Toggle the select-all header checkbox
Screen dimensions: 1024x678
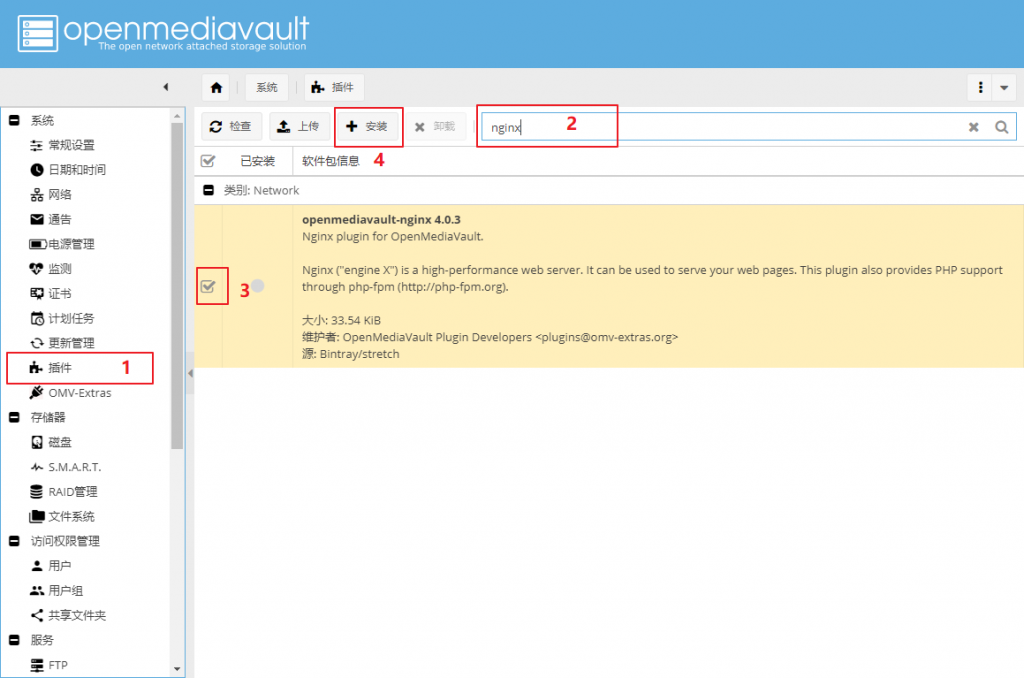[208, 161]
